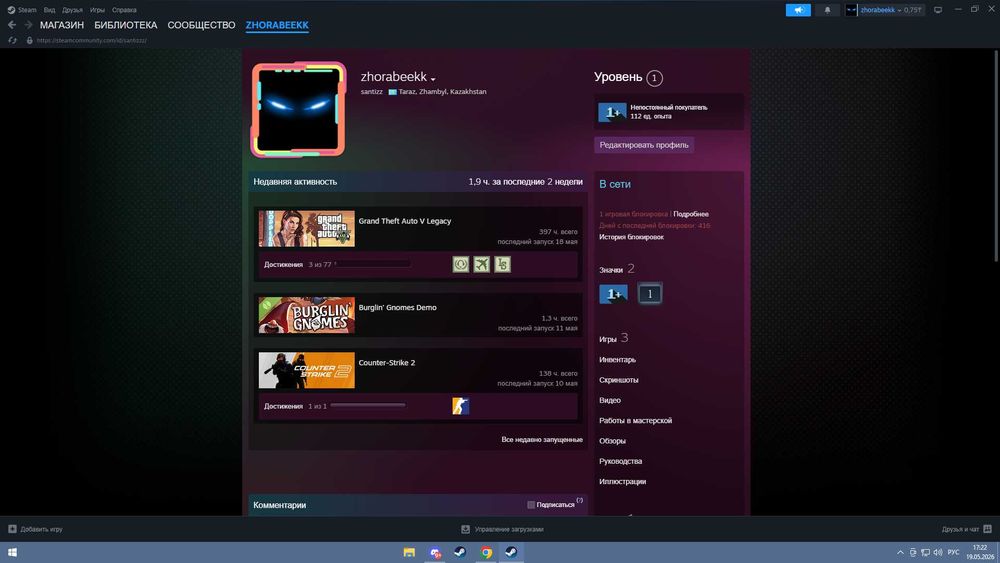Viewport: 1000px width, 563px height.
Task: Open the Counter-Strike 2 game thumbnail
Action: pyautogui.click(x=306, y=370)
